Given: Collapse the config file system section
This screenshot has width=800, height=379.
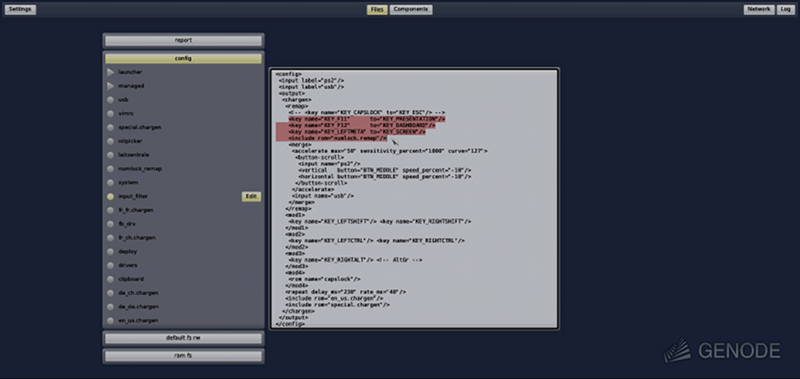Looking at the screenshot, I should tap(183, 58).
